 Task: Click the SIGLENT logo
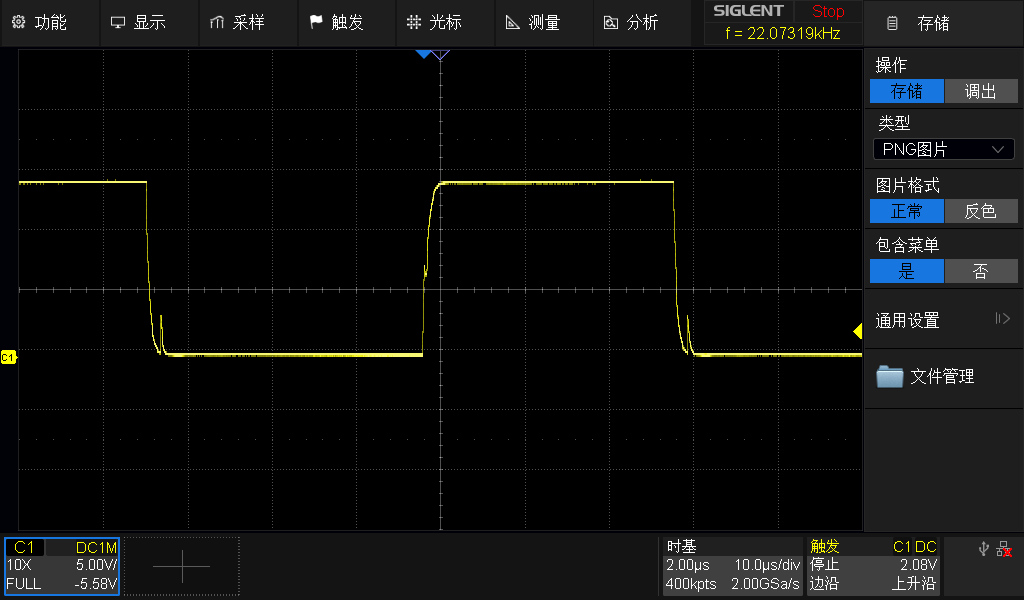pos(748,11)
